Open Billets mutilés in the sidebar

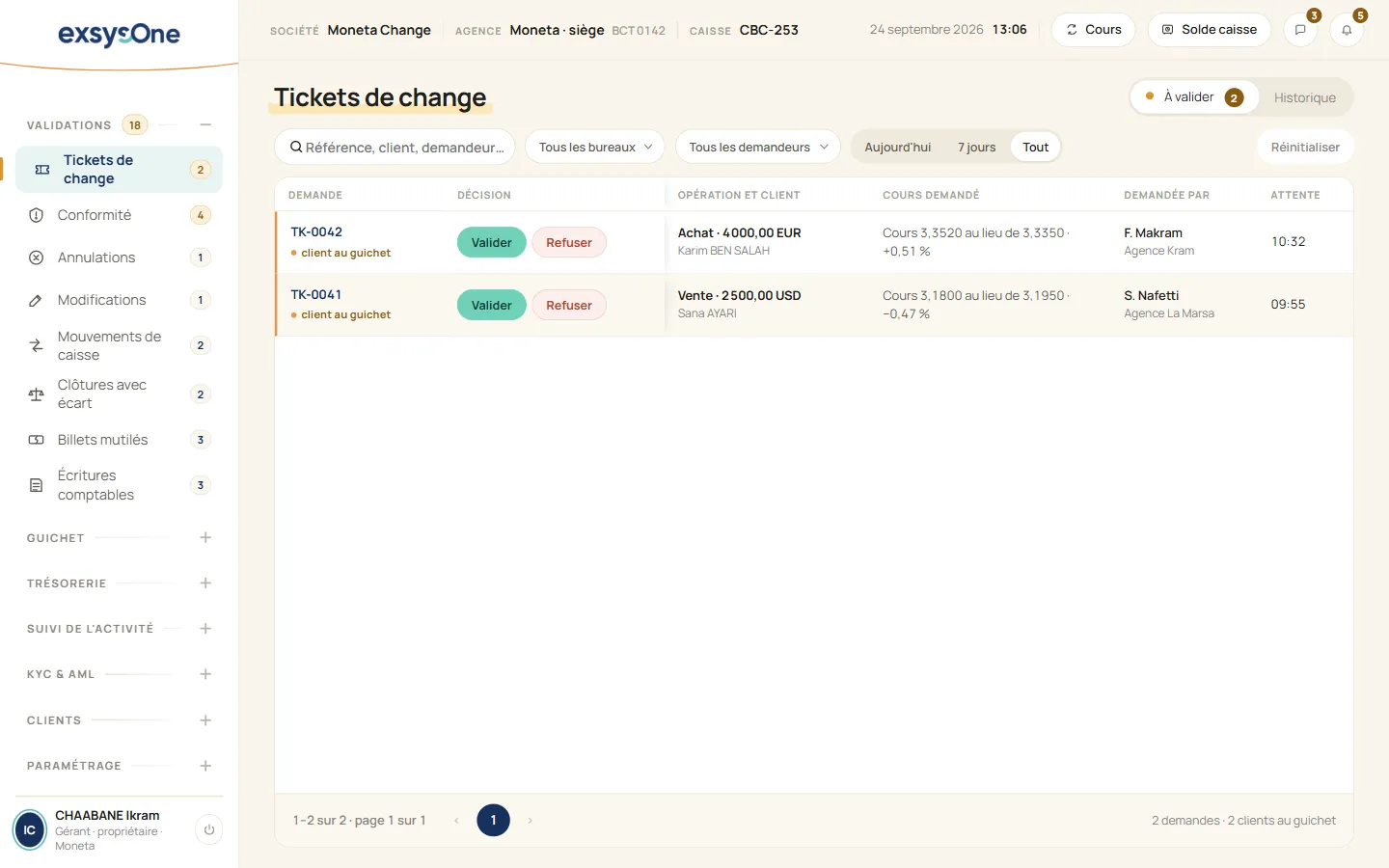pyautogui.click(x=119, y=440)
